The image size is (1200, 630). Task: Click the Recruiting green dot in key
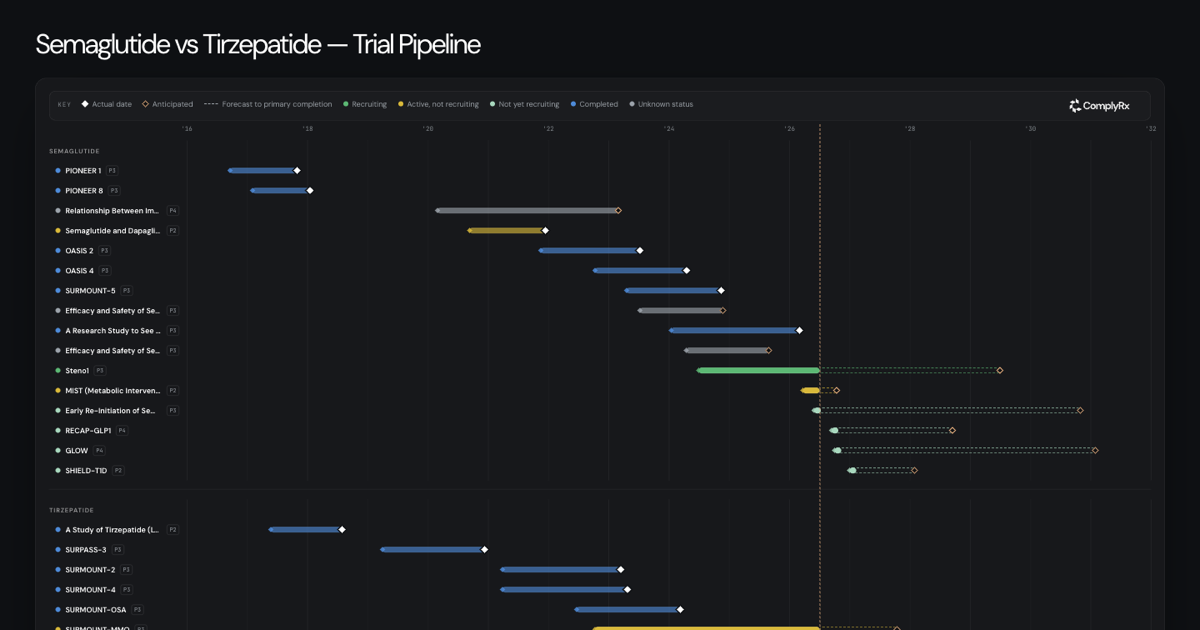pos(346,104)
